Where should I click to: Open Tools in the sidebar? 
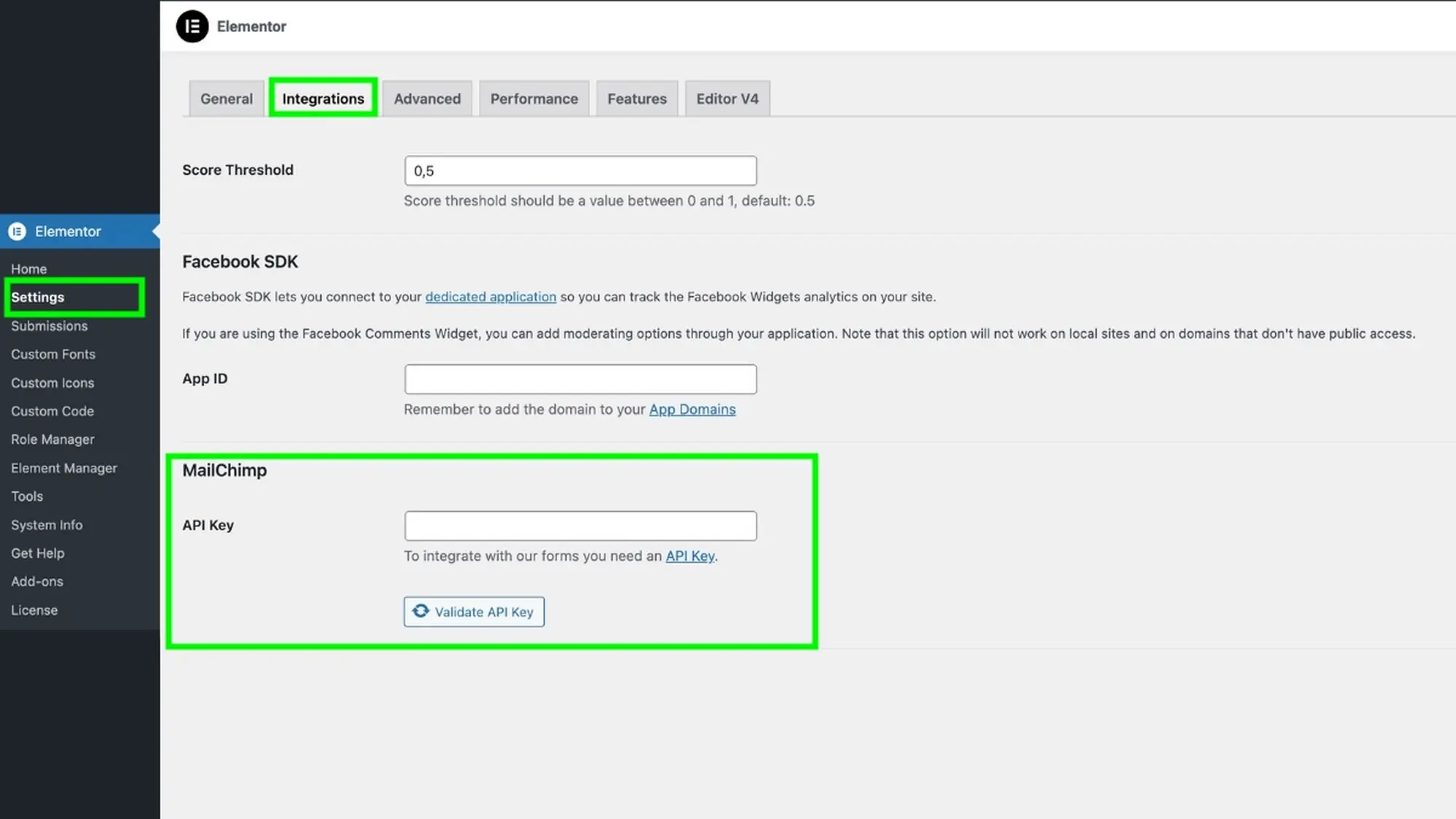click(x=27, y=496)
